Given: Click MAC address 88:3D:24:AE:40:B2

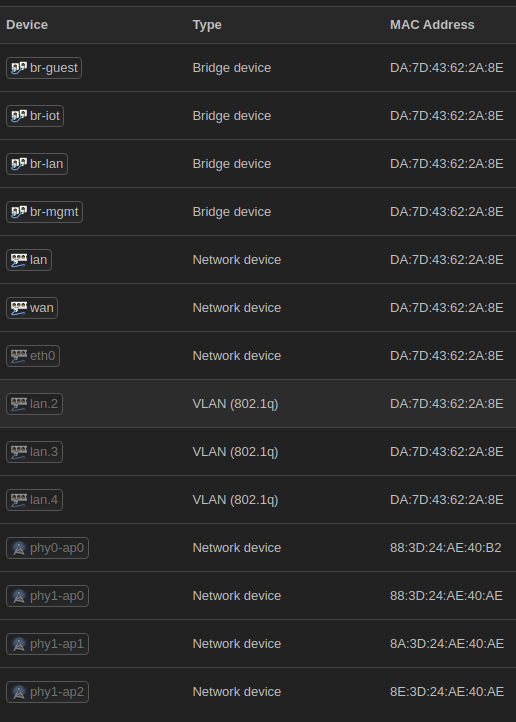Looking at the screenshot, I should 446,548.
